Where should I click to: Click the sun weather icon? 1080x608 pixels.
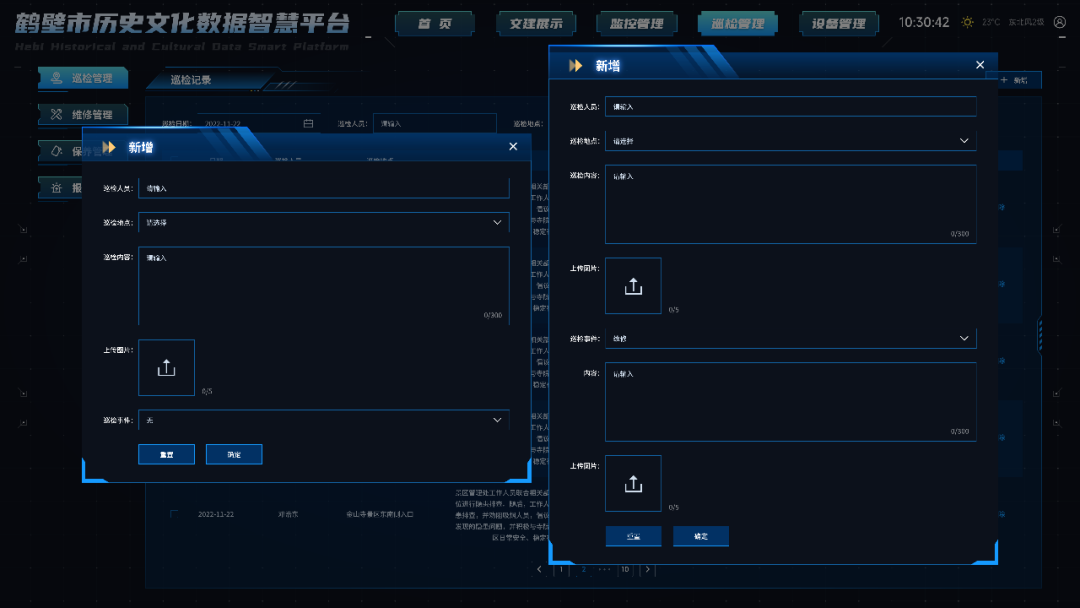click(967, 22)
